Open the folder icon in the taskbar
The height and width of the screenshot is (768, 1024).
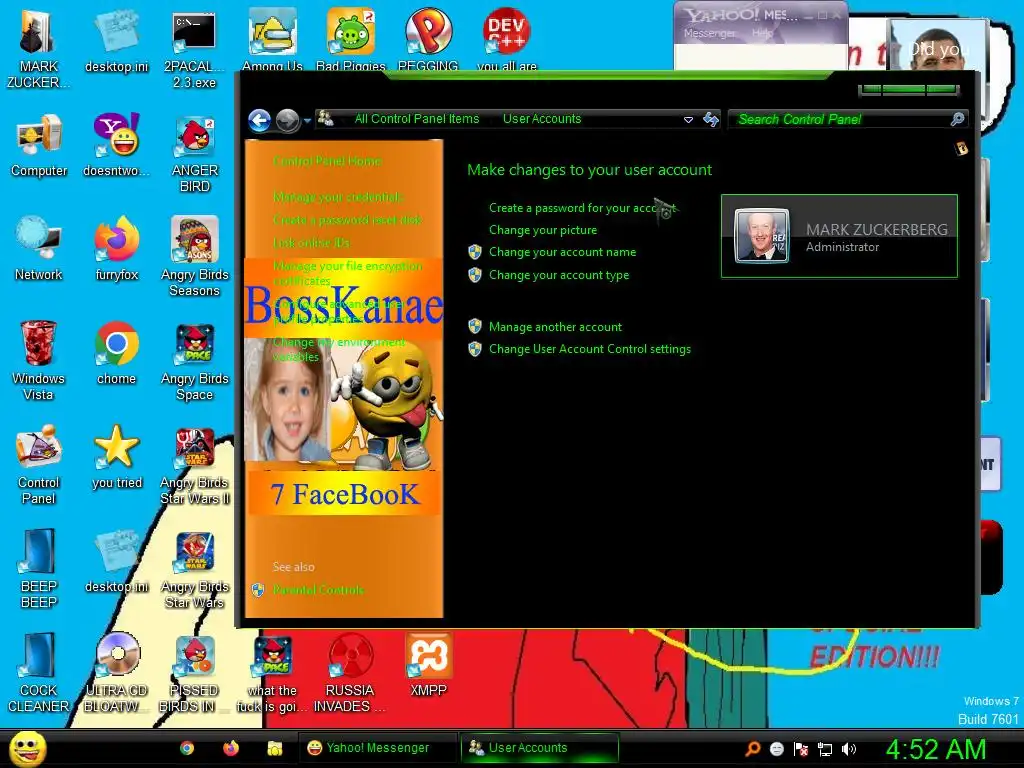[274, 748]
